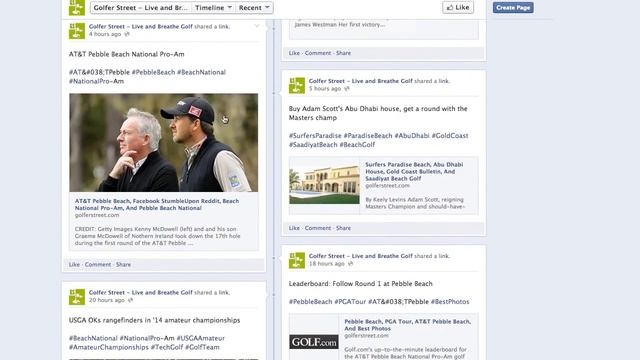Open the #NationalPro-Am hashtag in first post
This screenshot has height=360, width=640.
[96, 81]
